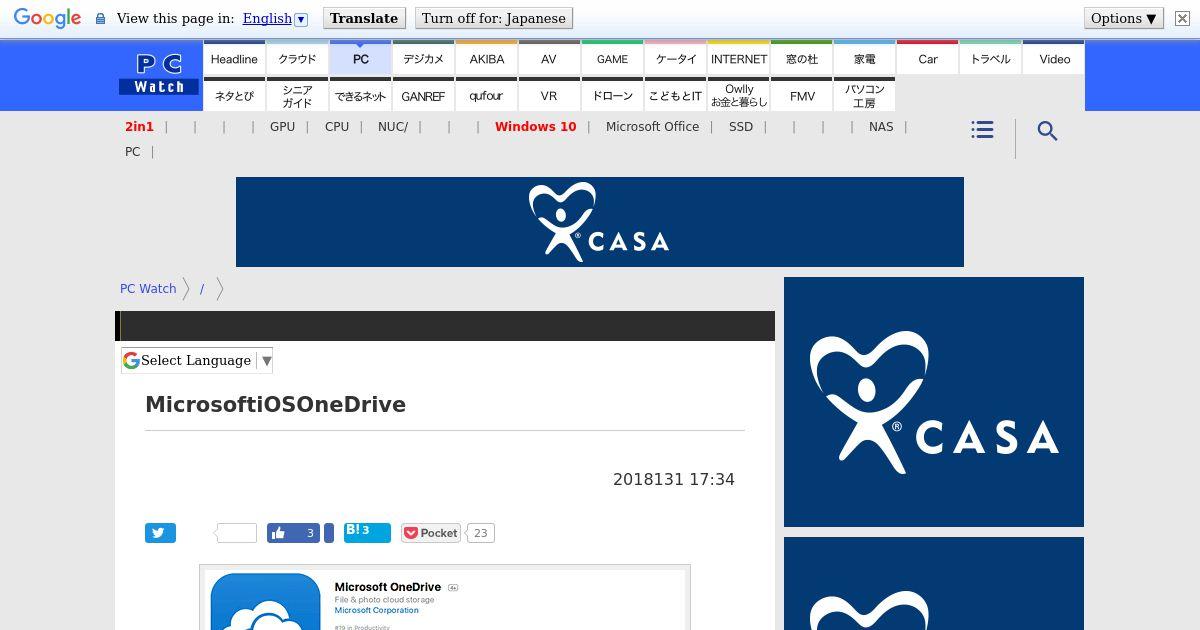Viewport: 1200px width, 630px height.
Task: Click the large CASA sidebar ad
Action: pos(934,402)
